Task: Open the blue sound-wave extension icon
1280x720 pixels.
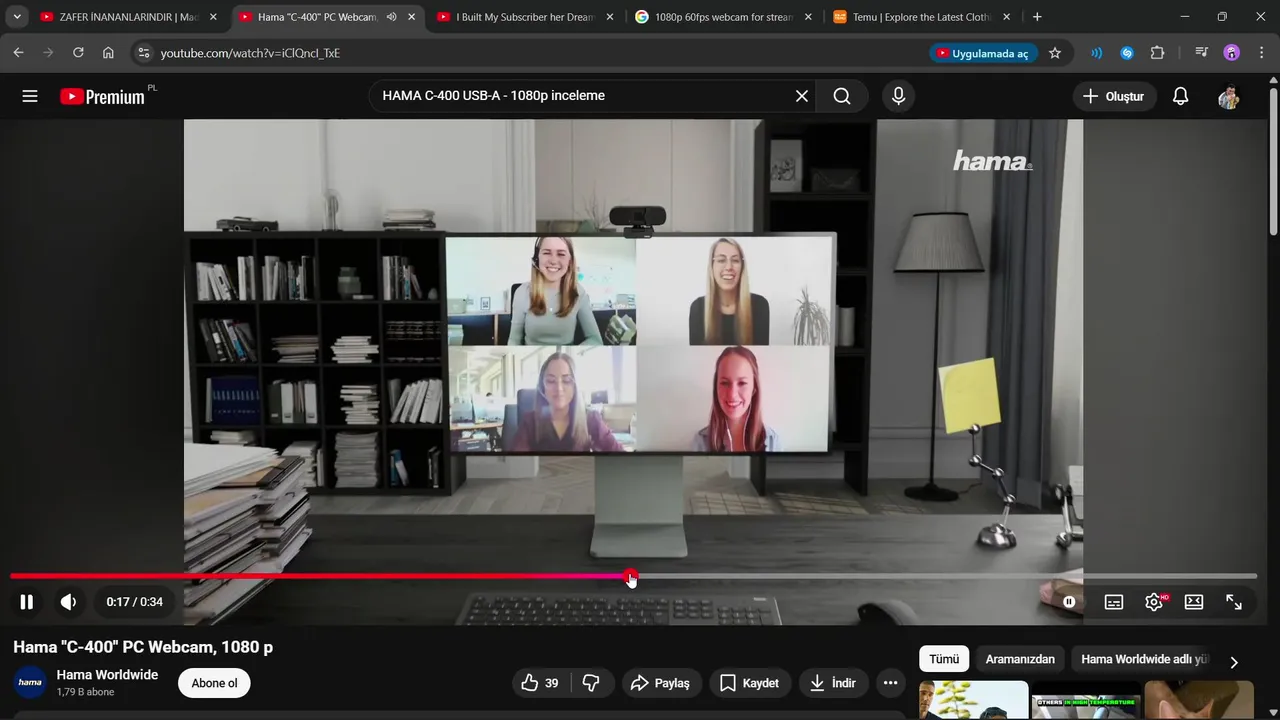Action: tap(1097, 53)
